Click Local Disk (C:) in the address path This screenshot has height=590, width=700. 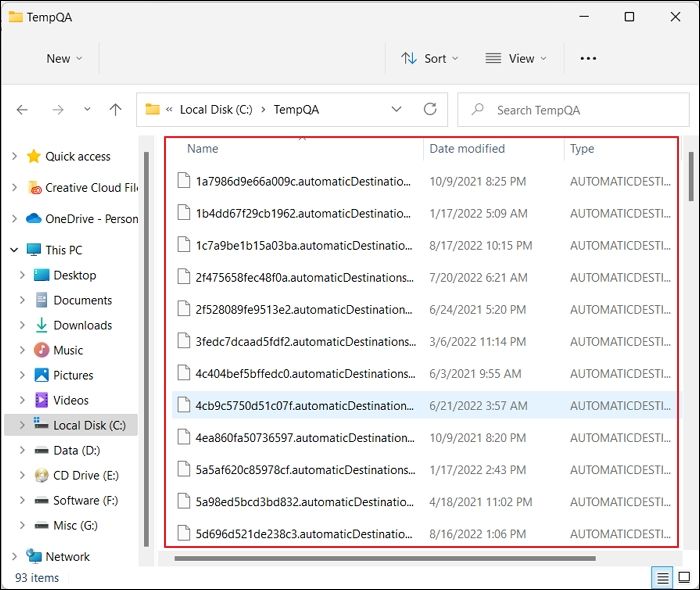[x=216, y=110]
